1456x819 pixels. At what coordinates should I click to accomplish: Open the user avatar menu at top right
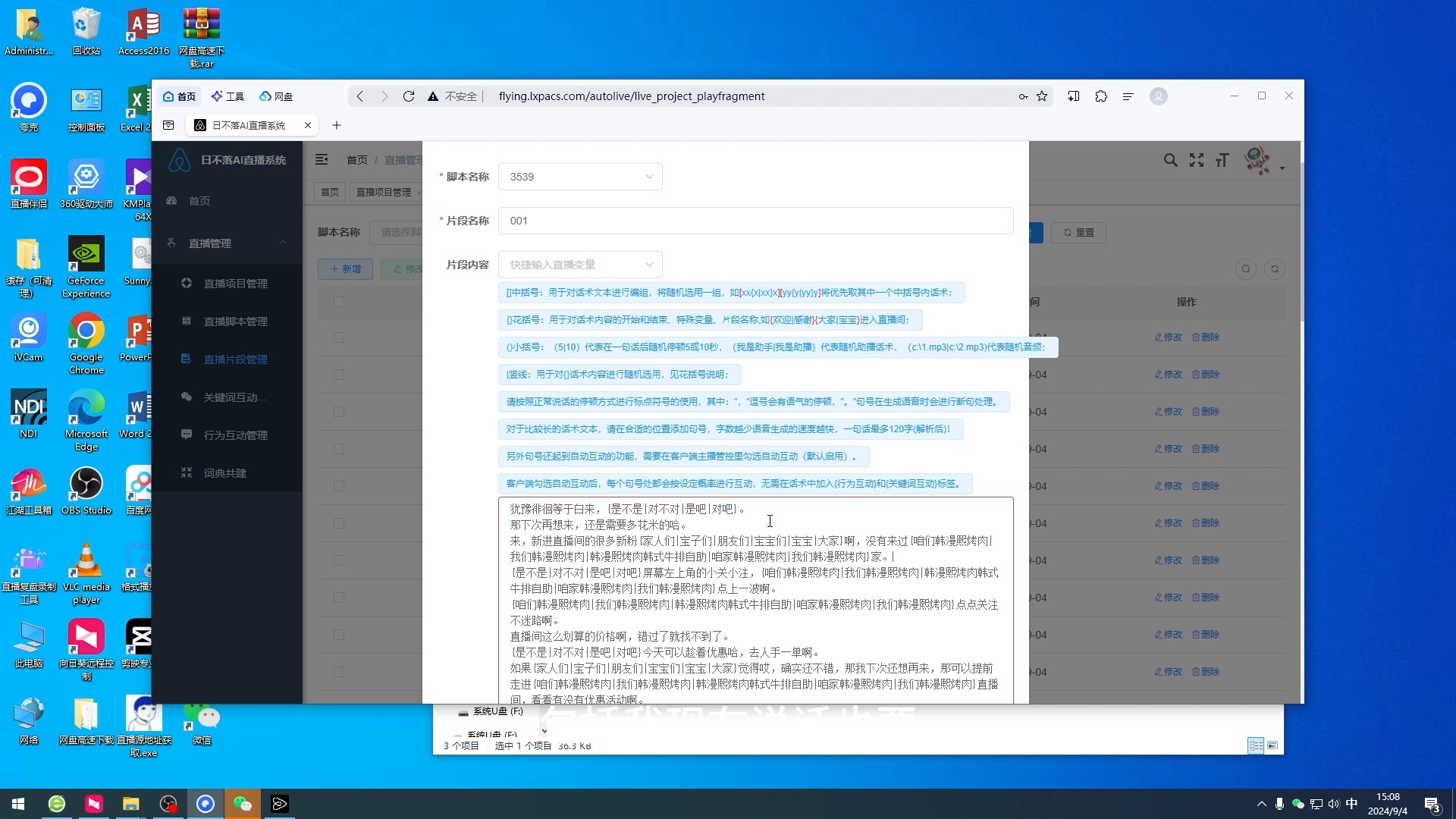coord(1257,160)
